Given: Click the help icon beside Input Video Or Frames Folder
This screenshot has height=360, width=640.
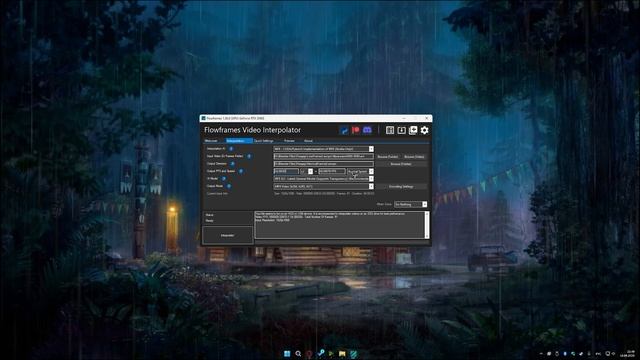Looking at the screenshot, I should (x=249, y=156).
